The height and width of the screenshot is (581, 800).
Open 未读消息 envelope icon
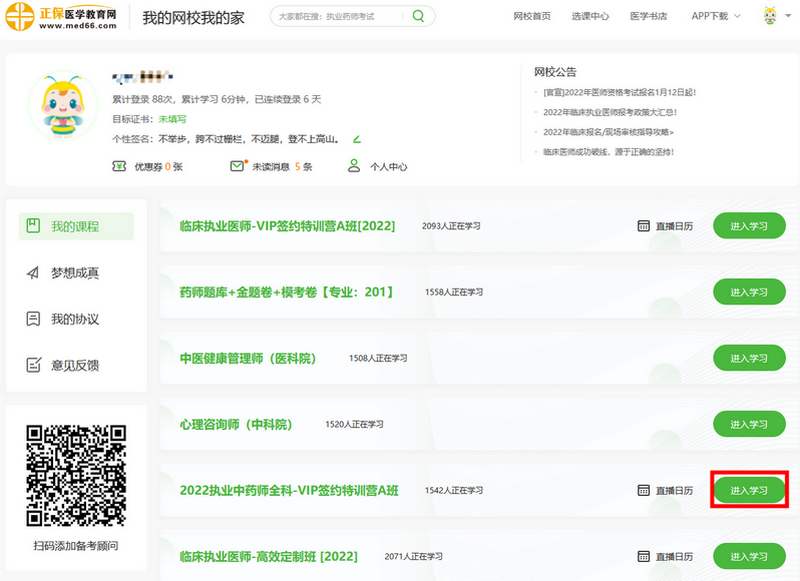(x=237, y=166)
